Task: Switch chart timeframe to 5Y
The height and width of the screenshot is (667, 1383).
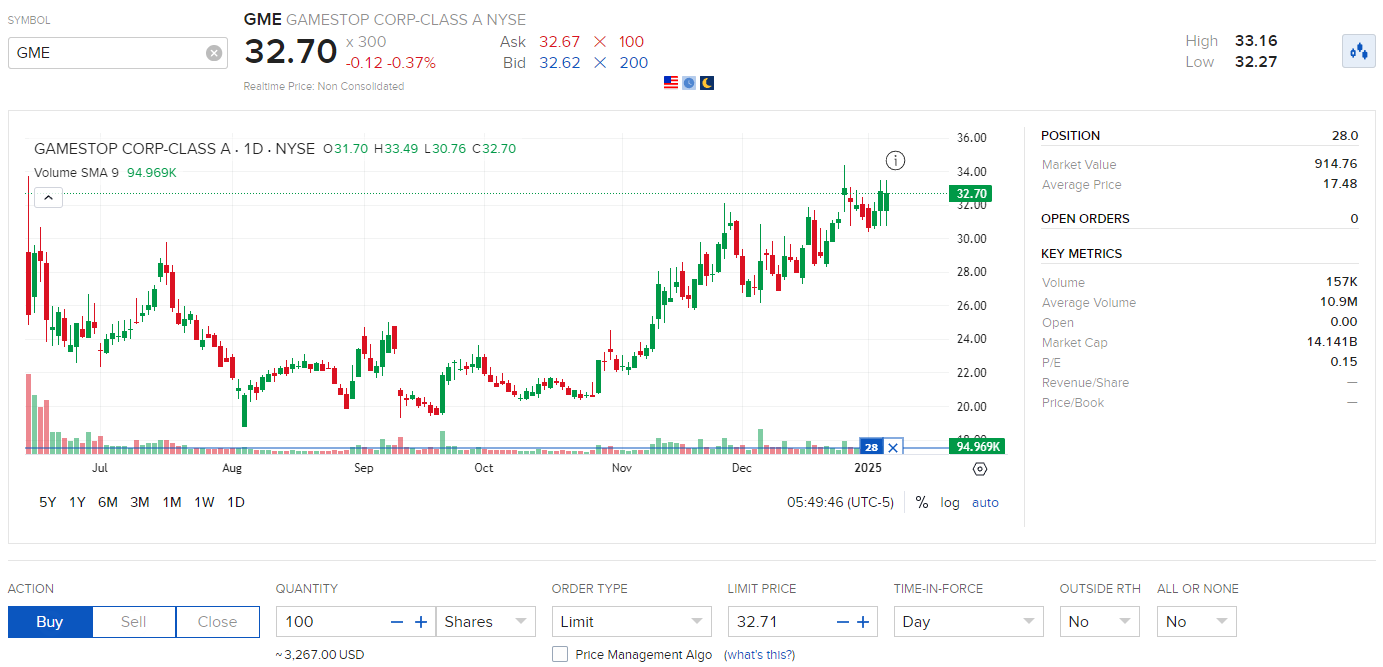Action: pos(47,502)
